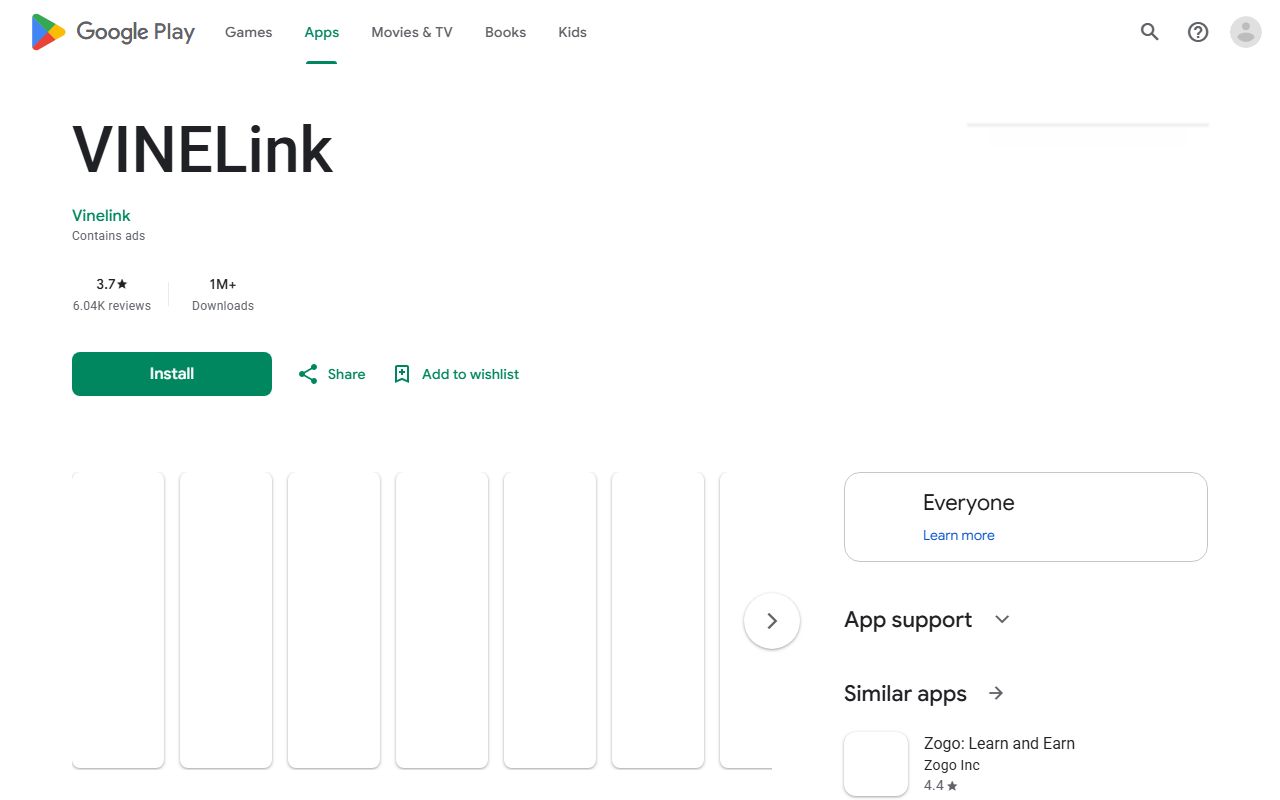The image size is (1280, 800).
Task: Go to the Similar apps arrow
Action: [996, 693]
